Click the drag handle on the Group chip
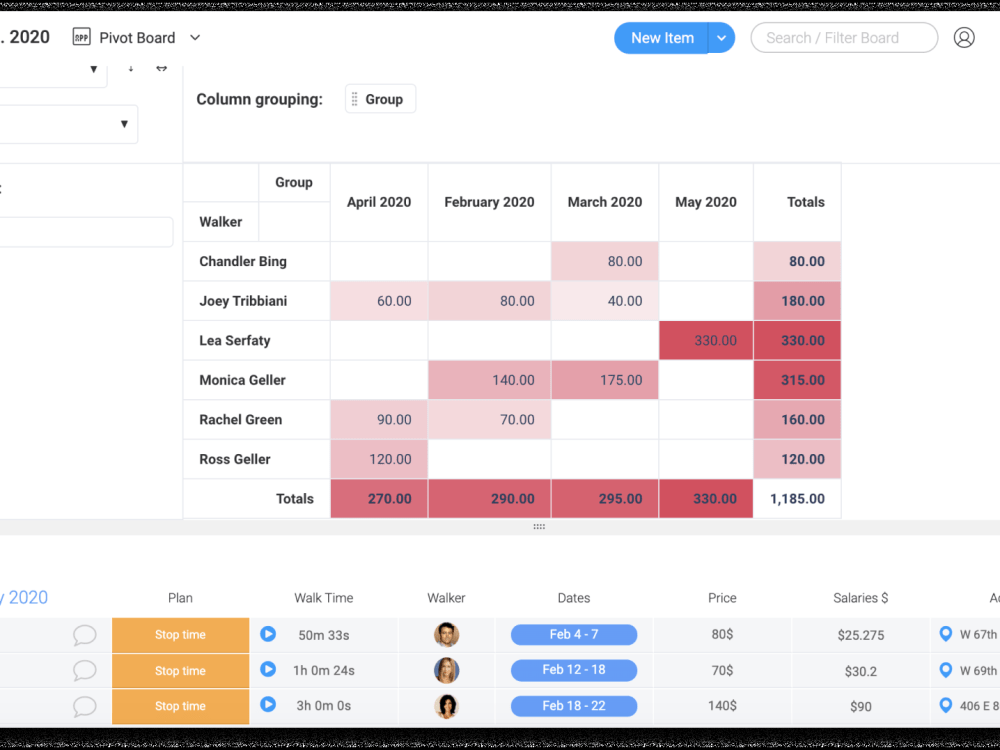The width and height of the screenshot is (1000, 750). coord(355,99)
